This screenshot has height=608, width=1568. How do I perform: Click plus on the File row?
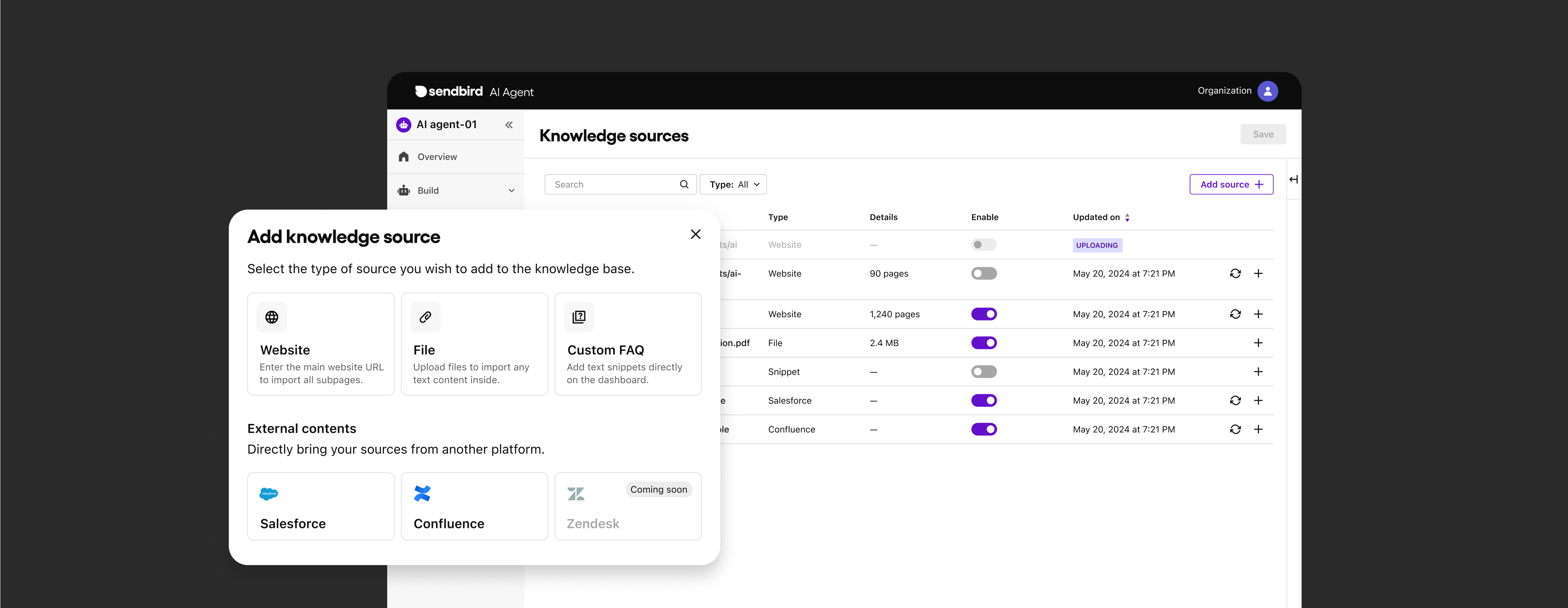(x=1258, y=343)
